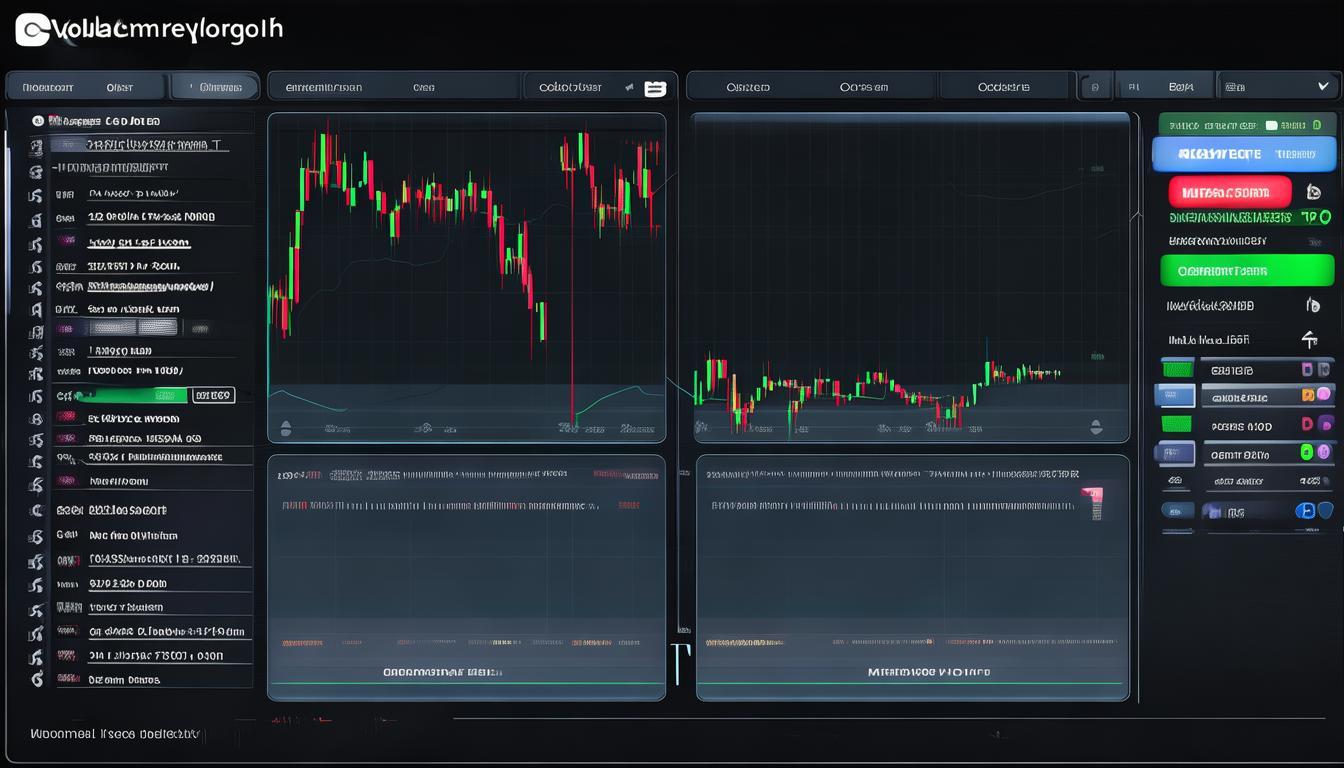Toggle the green circle switch in the right panel list
1344x768 pixels.
(1306, 453)
